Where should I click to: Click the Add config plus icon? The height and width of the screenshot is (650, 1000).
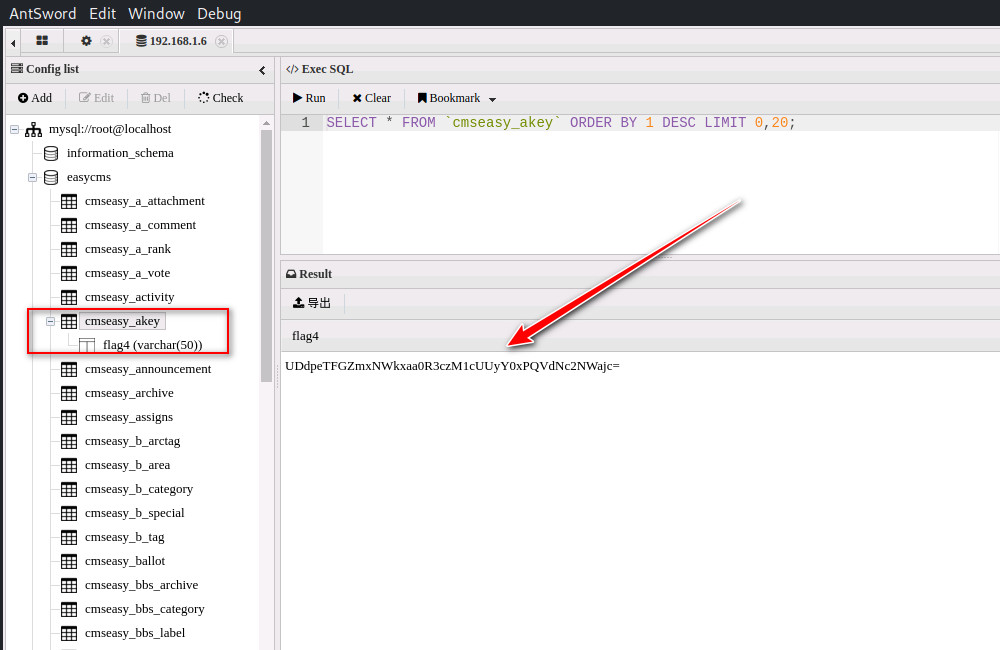click(x=23, y=98)
